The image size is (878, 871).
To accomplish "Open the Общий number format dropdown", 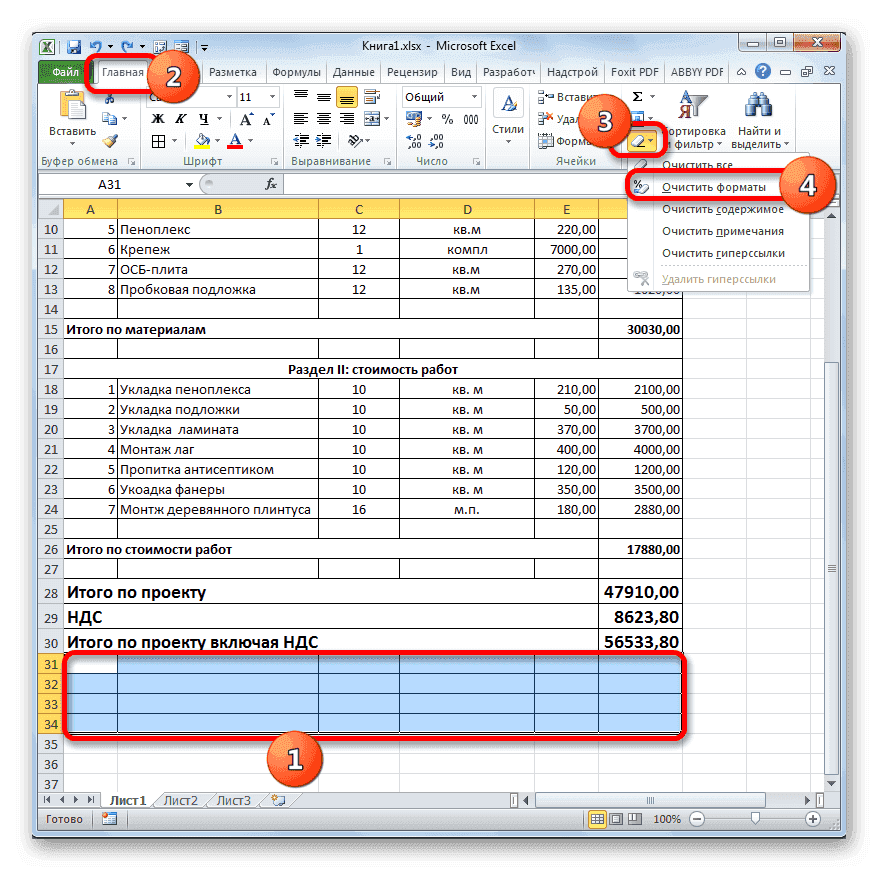I will click(473, 95).
